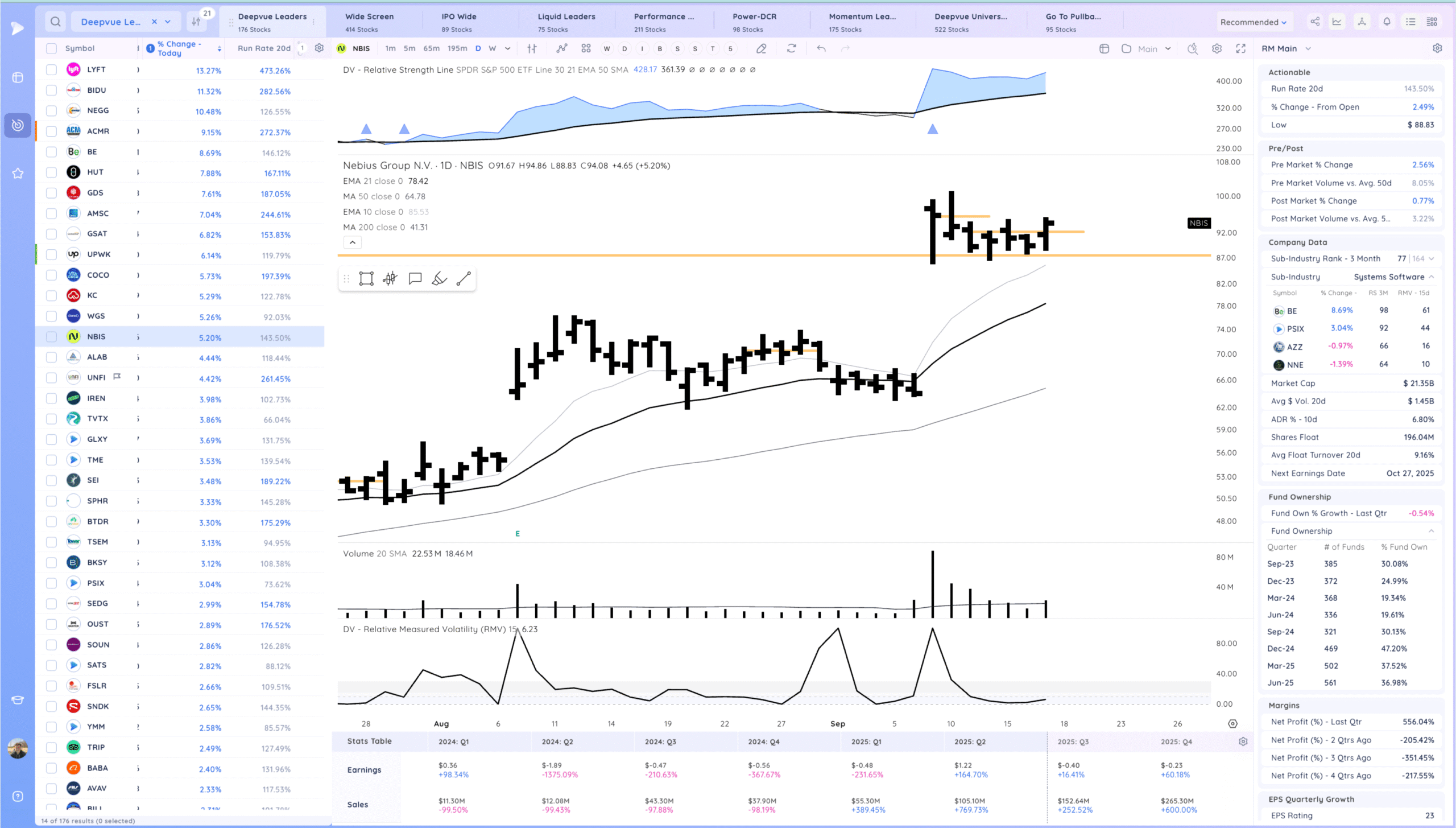Open the help question mark icon
The width and height of the screenshot is (1456, 828).
(18, 796)
